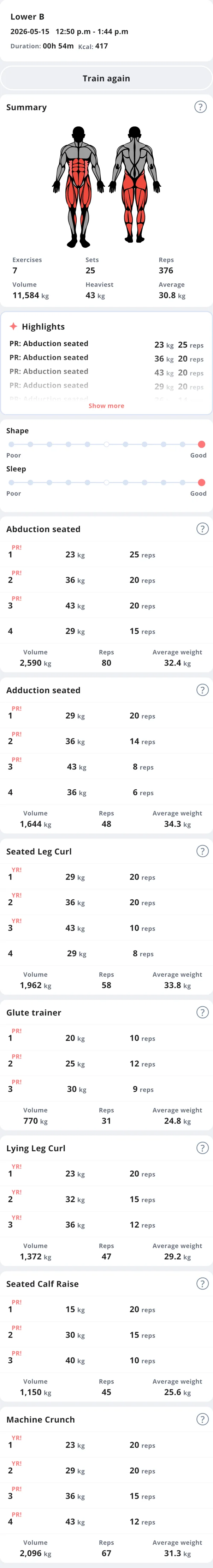Tap the back muscle body diagram

[x=135, y=187]
